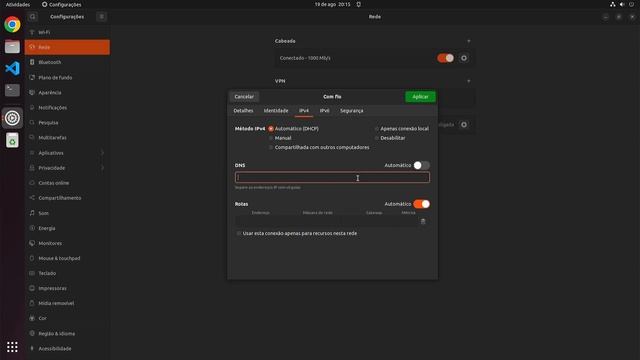Open the Trash icon in the dock
Image resolution: width=640 pixels, height=360 pixels.
click(x=12, y=140)
